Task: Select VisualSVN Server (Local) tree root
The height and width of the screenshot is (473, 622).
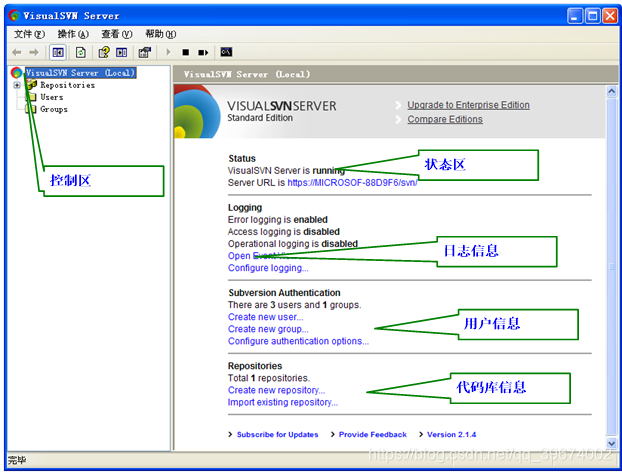Action: click(x=81, y=73)
